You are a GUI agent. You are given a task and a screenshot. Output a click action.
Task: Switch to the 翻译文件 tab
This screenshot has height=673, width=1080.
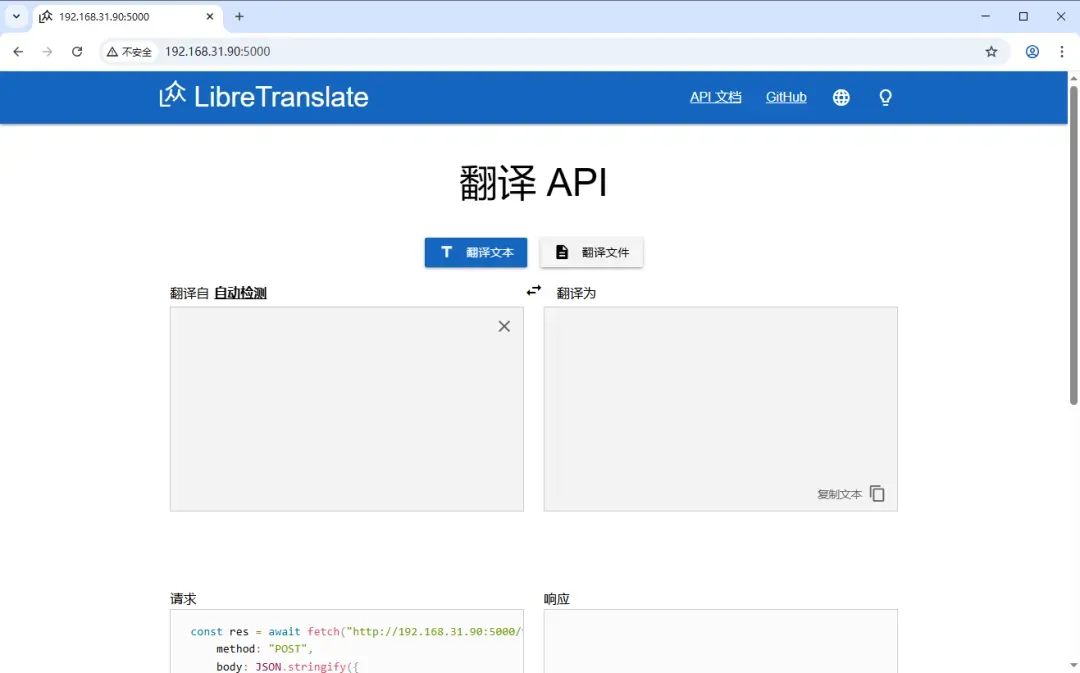point(592,253)
